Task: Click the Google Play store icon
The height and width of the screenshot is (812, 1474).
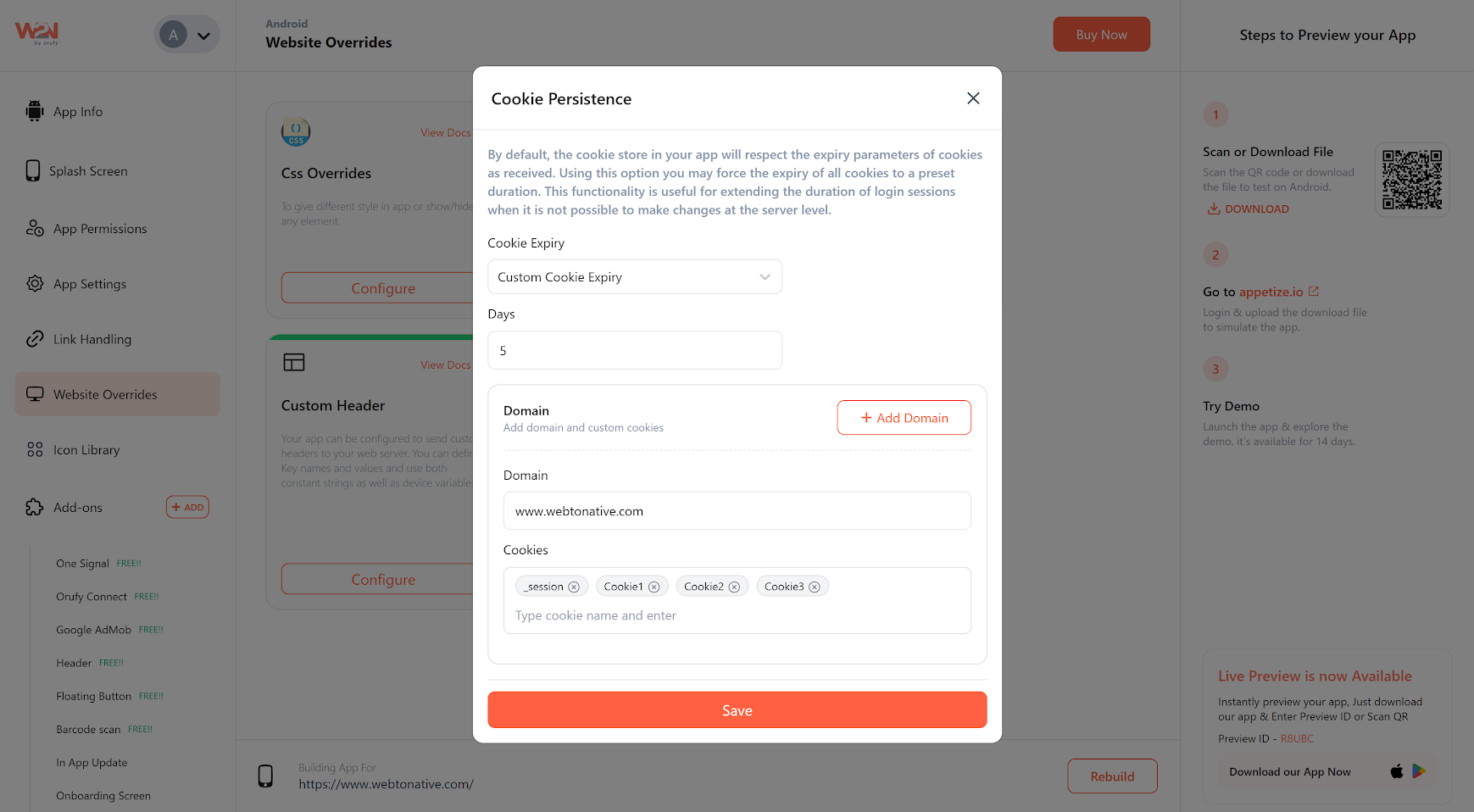Action: 1419,771
